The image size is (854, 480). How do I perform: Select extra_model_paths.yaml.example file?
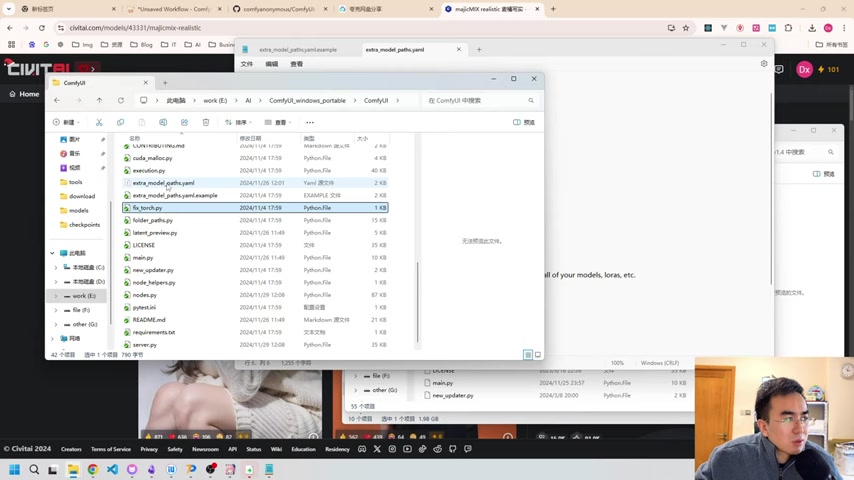coord(255,195)
